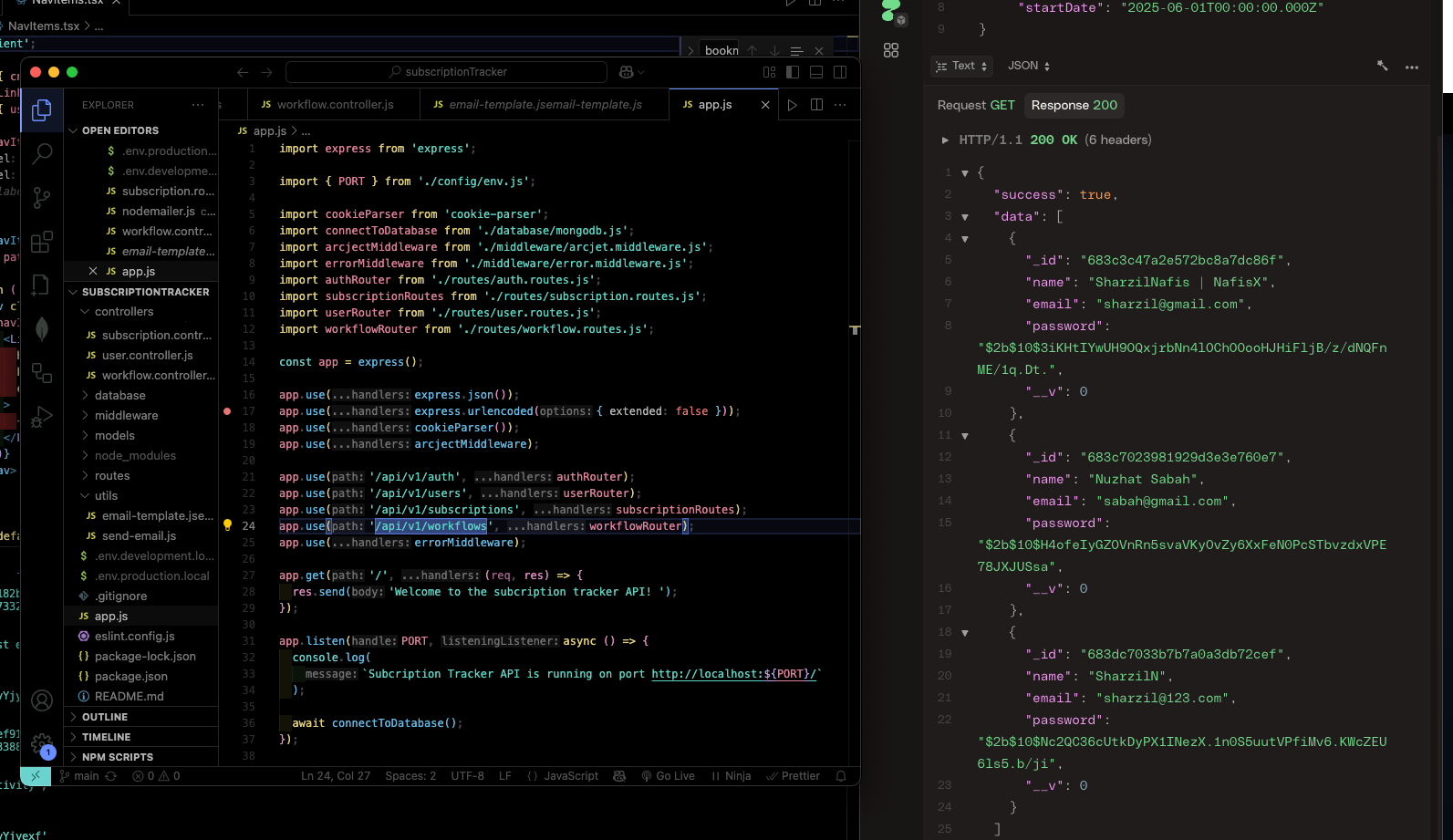Toggle the primary side bar
Screen dimensions: 1453x840
pos(793,72)
